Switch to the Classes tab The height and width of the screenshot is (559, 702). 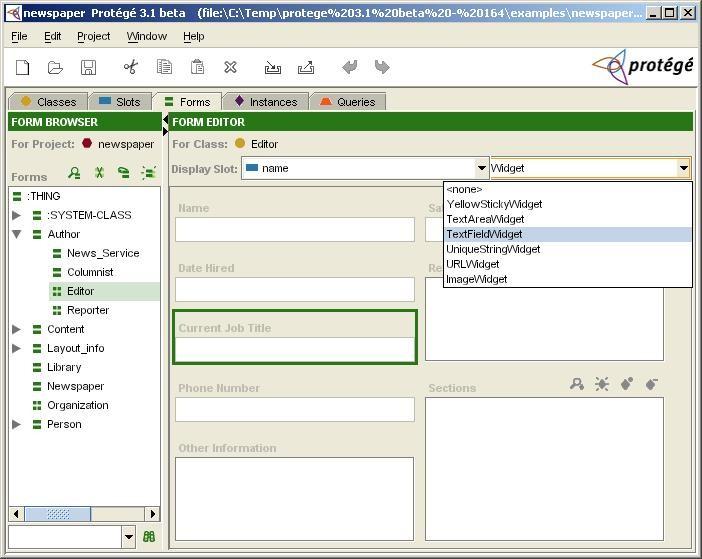coord(48,102)
